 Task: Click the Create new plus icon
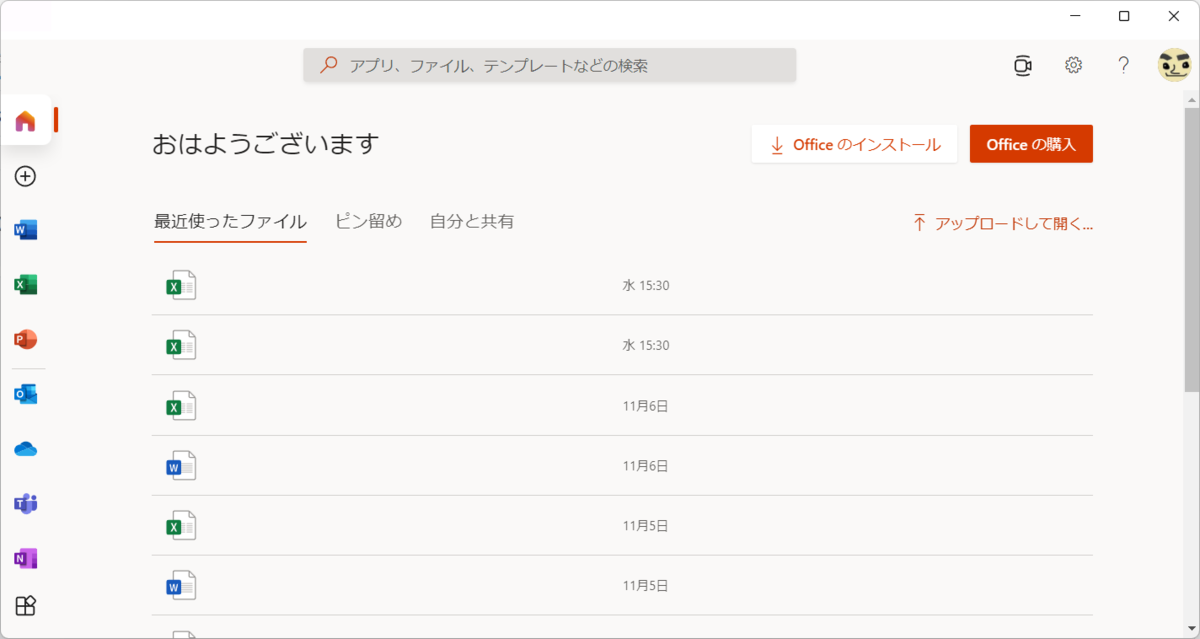26,176
